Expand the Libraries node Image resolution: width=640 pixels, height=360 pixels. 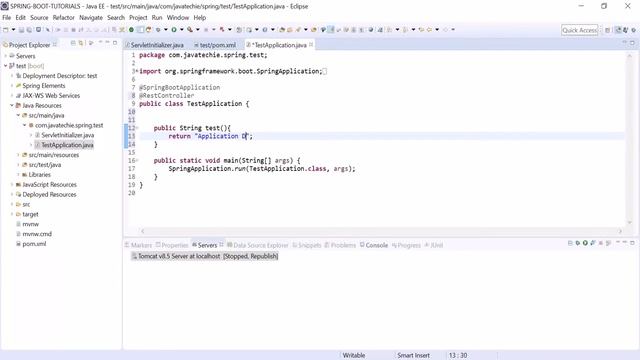[18, 175]
